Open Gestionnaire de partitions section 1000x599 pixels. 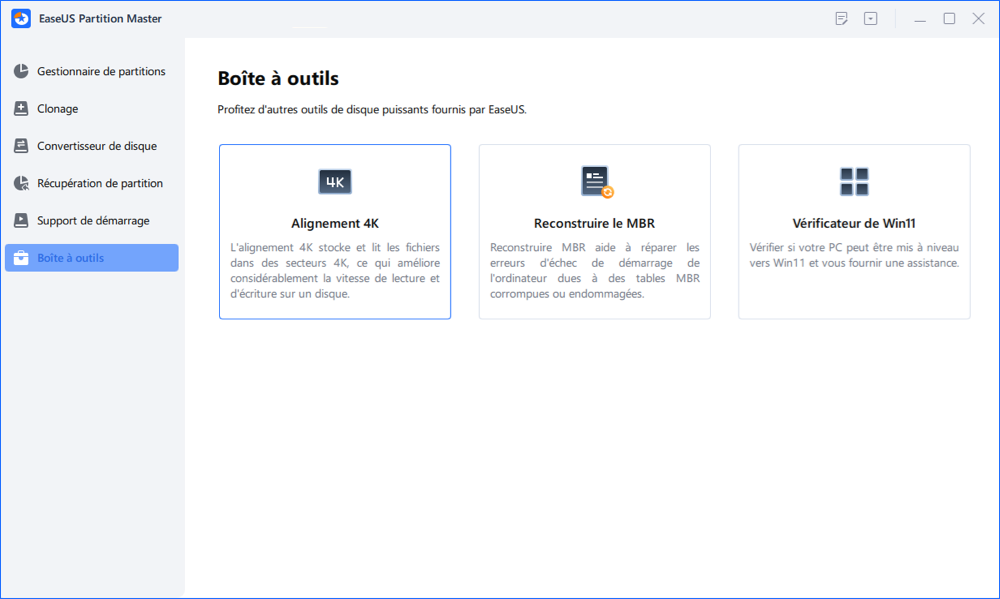(92, 71)
